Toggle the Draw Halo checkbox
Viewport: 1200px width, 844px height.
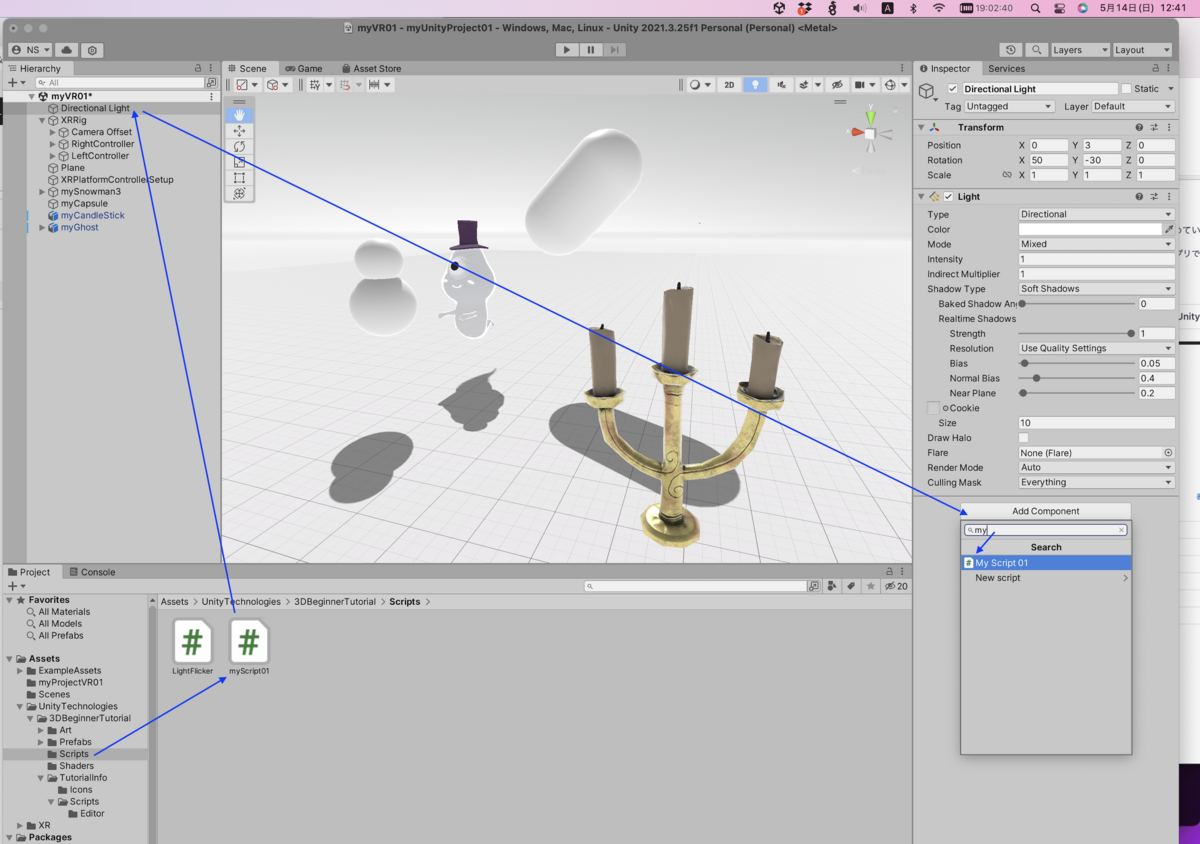coord(1023,438)
